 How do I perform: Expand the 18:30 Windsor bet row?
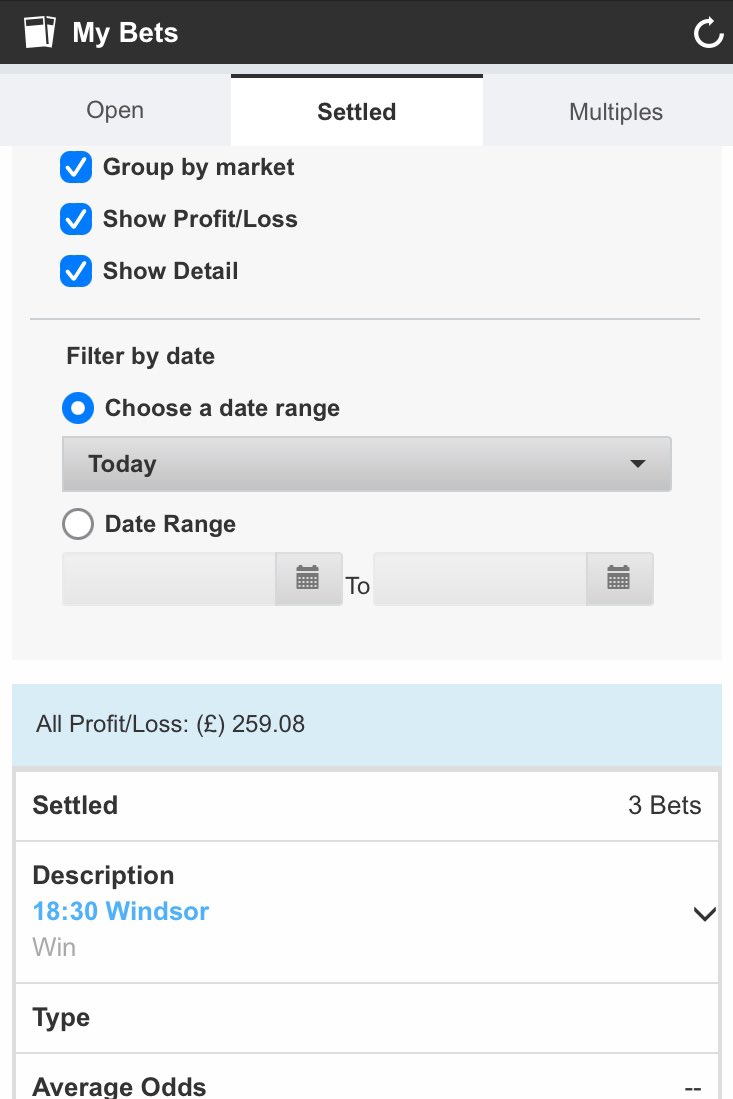click(704, 913)
